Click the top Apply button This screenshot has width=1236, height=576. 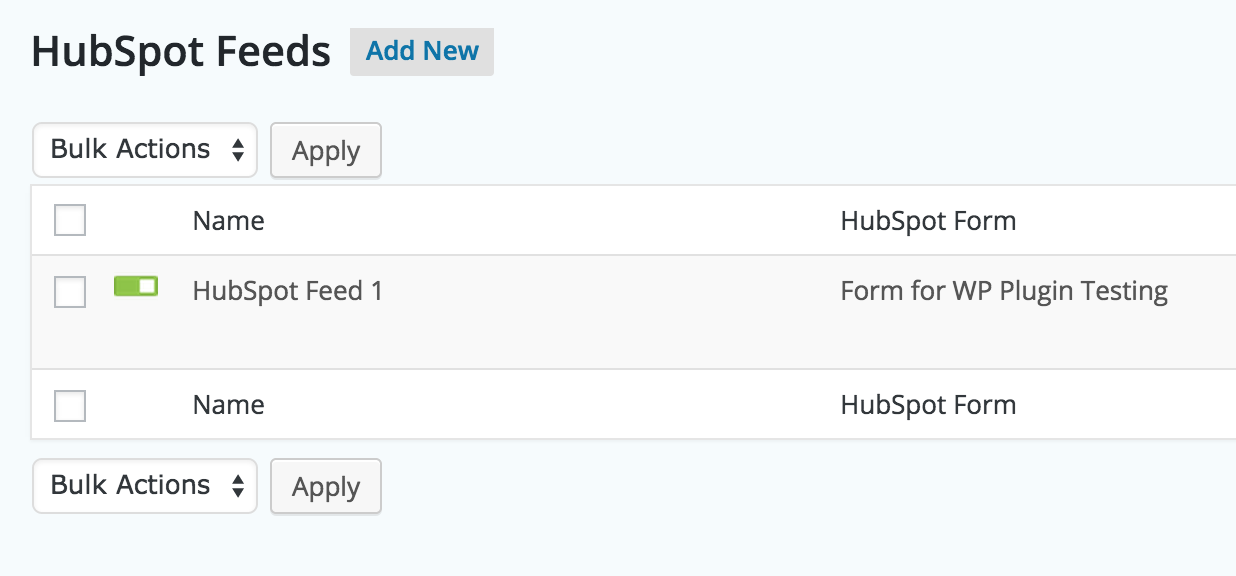pos(326,151)
